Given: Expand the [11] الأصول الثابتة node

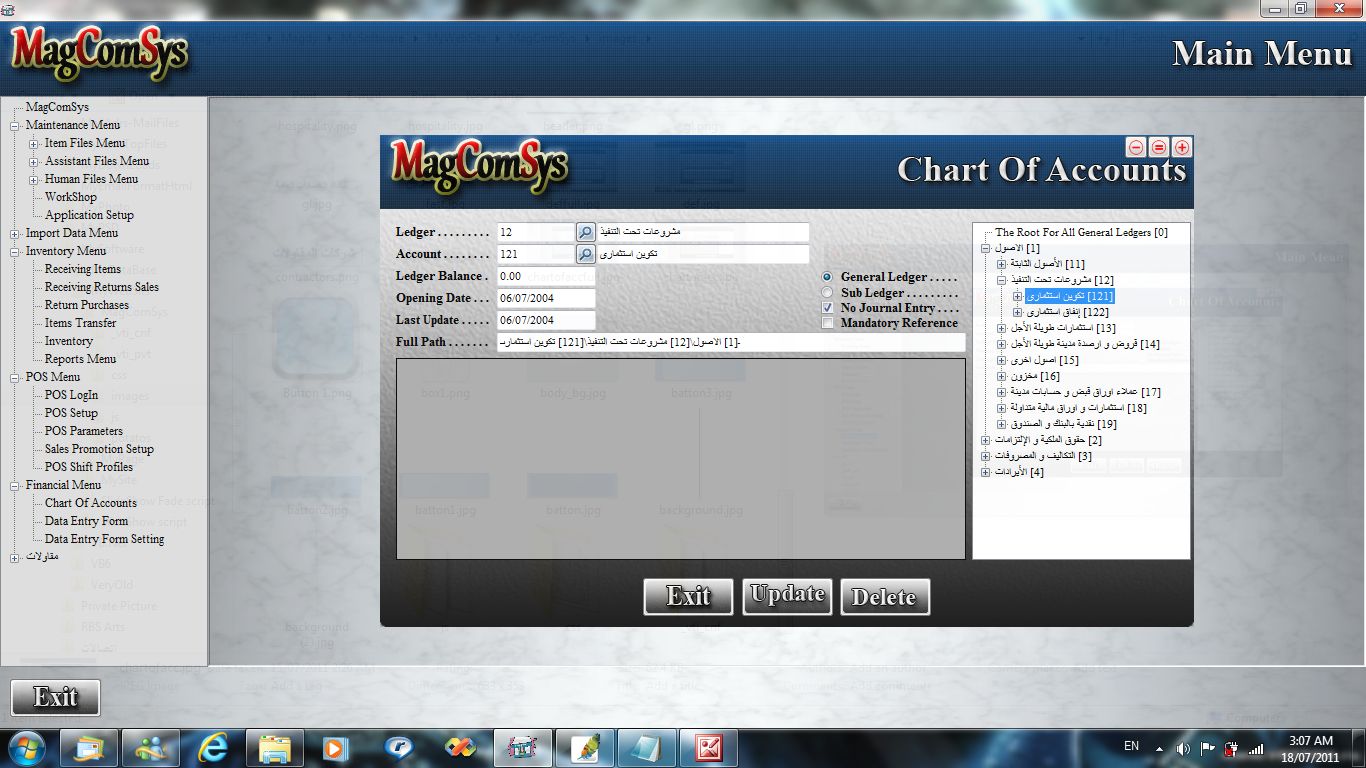Looking at the screenshot, I should click(1001, 264).
